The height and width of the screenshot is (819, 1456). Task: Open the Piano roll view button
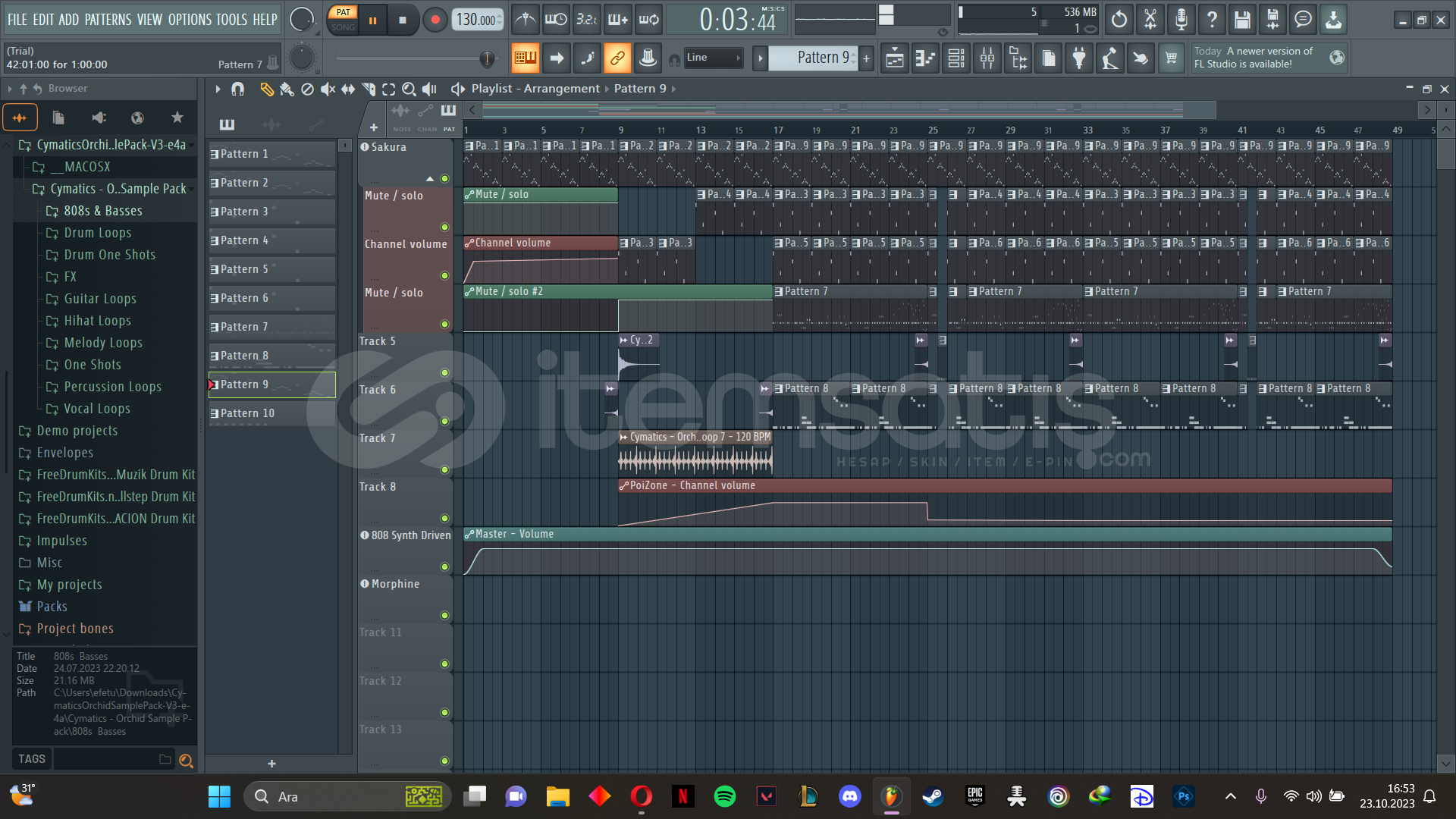pos(926,58)
